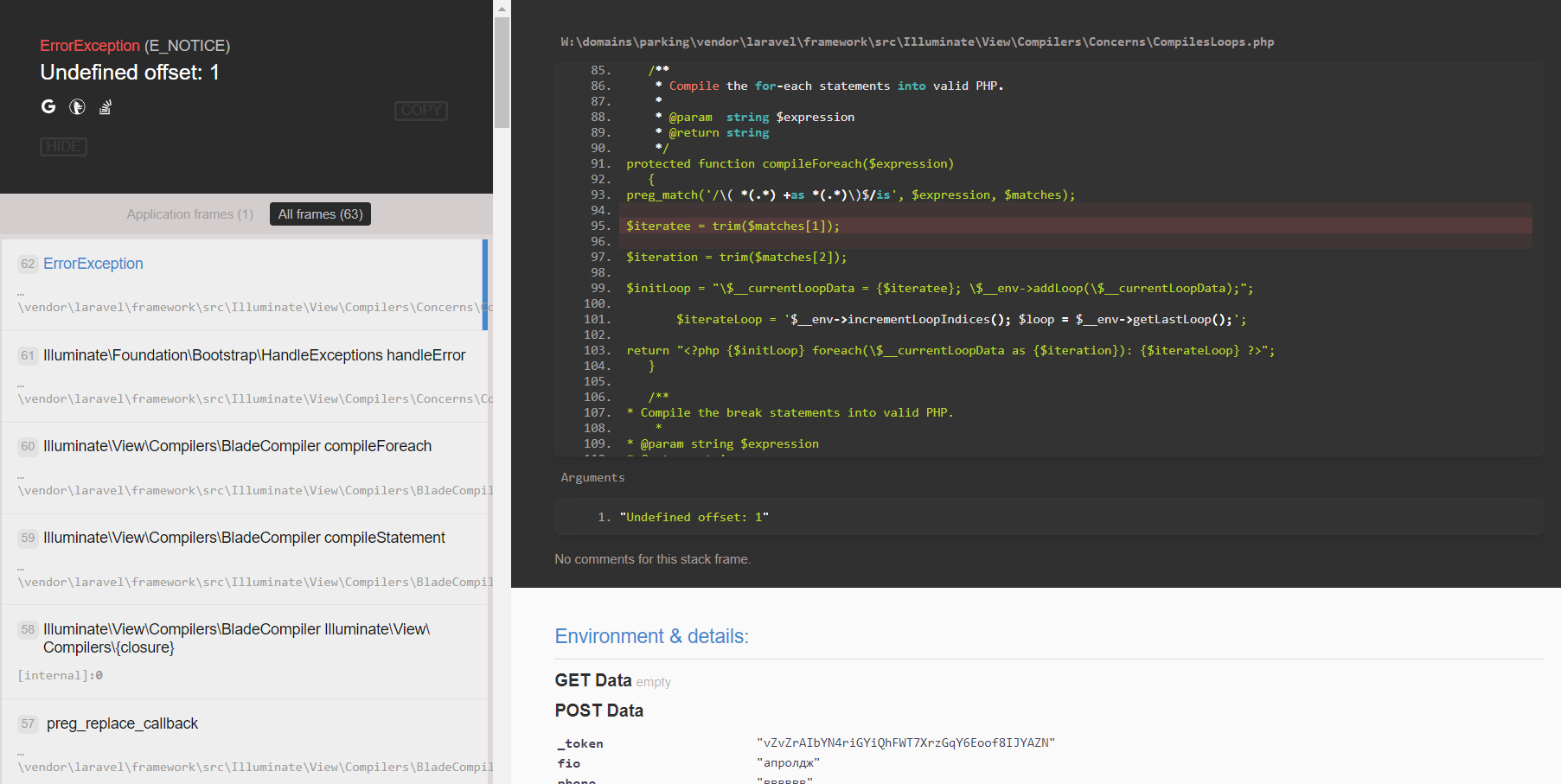
Task: Click the COPY button in header
Action: (421, 111)
